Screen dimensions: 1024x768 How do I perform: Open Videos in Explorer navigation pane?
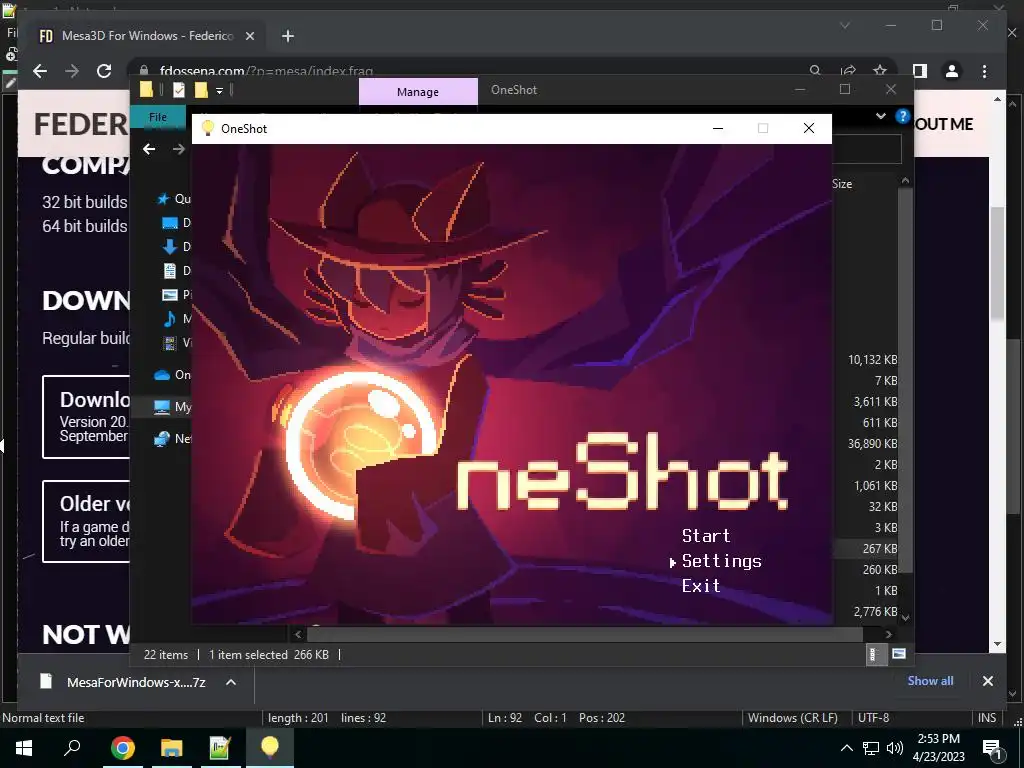(176, 342)
